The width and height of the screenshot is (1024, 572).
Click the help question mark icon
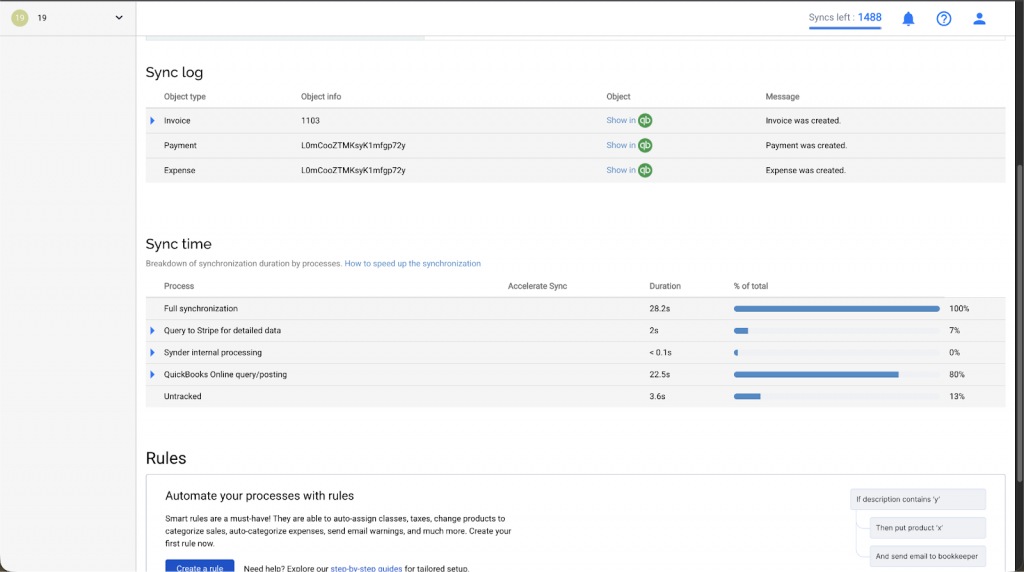(x=943, y=18)
